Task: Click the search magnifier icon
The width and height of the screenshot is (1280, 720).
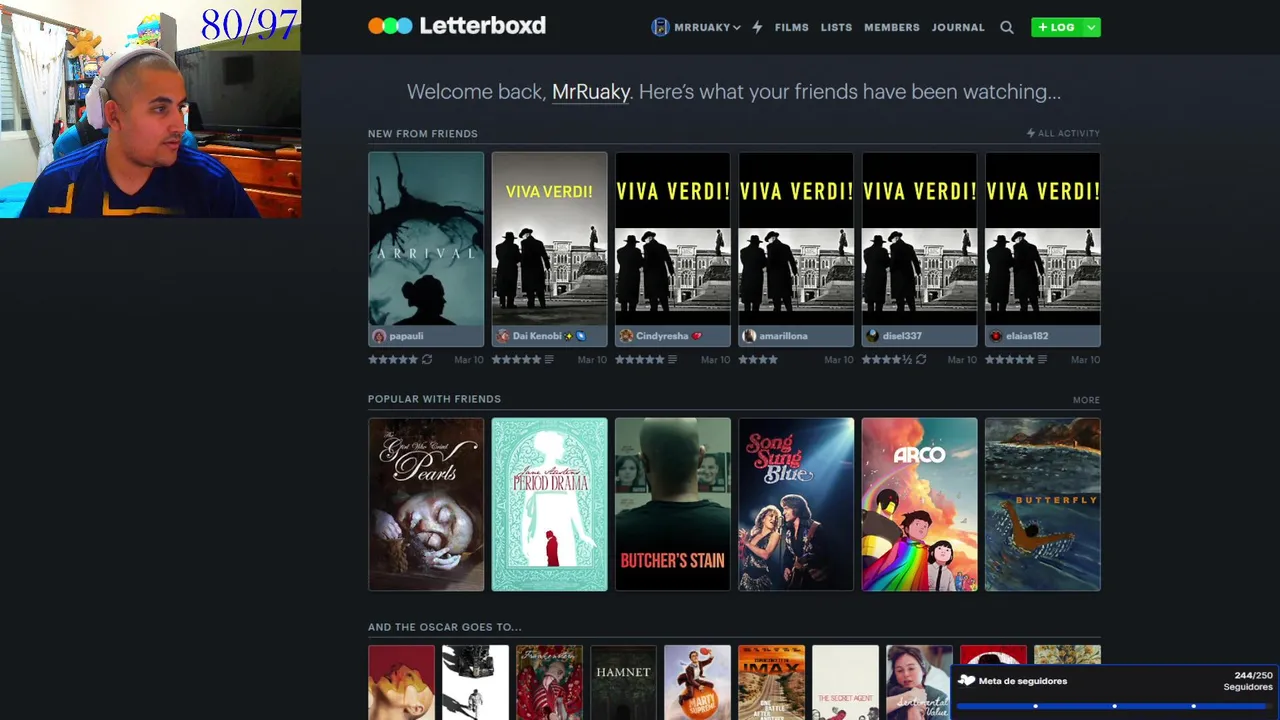Action: [1007, 27]
